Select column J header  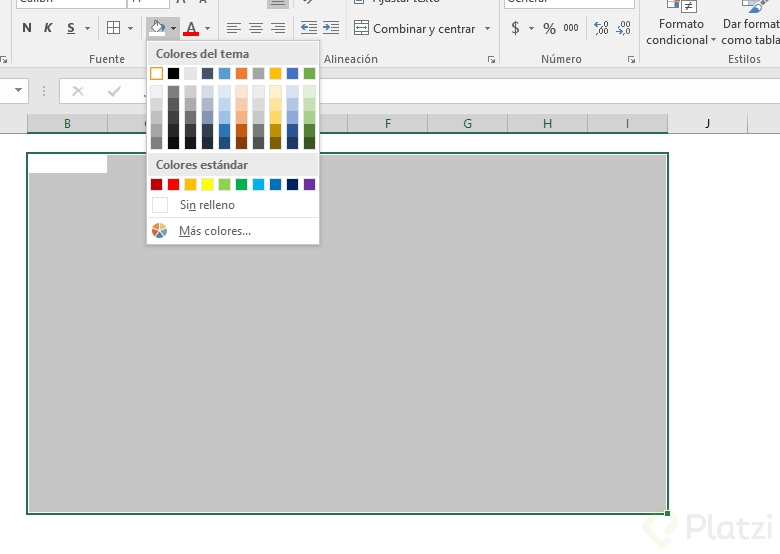pos(707,123)
